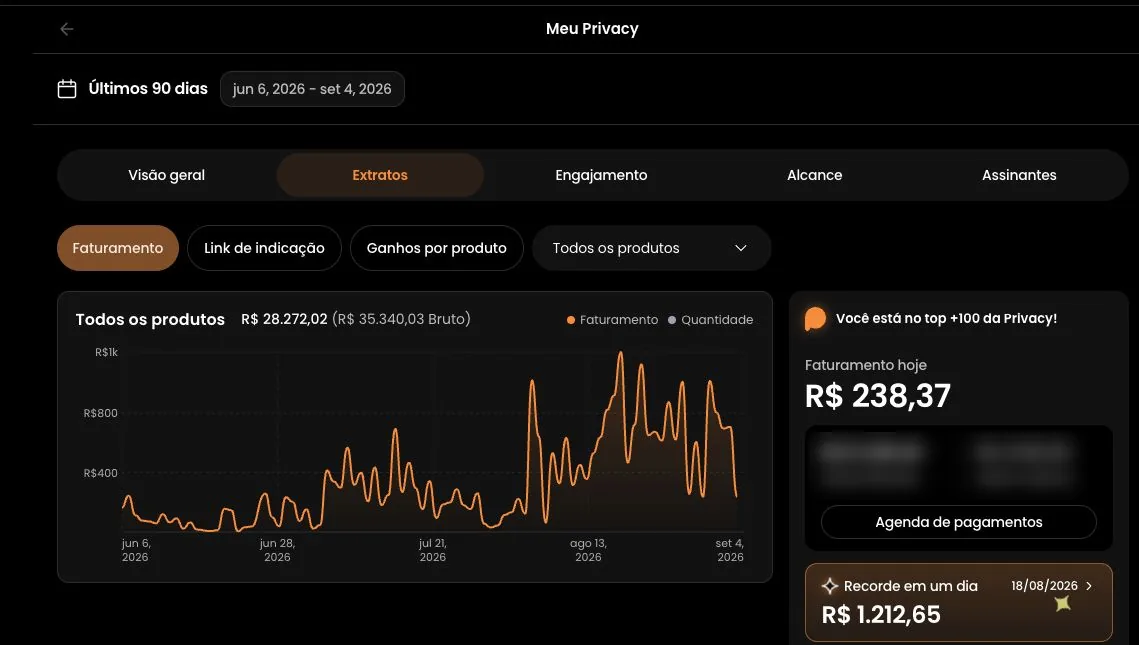Go to the Assinantes tab
Viewport: 1139px width, 645px height.
coord(1019,175)
